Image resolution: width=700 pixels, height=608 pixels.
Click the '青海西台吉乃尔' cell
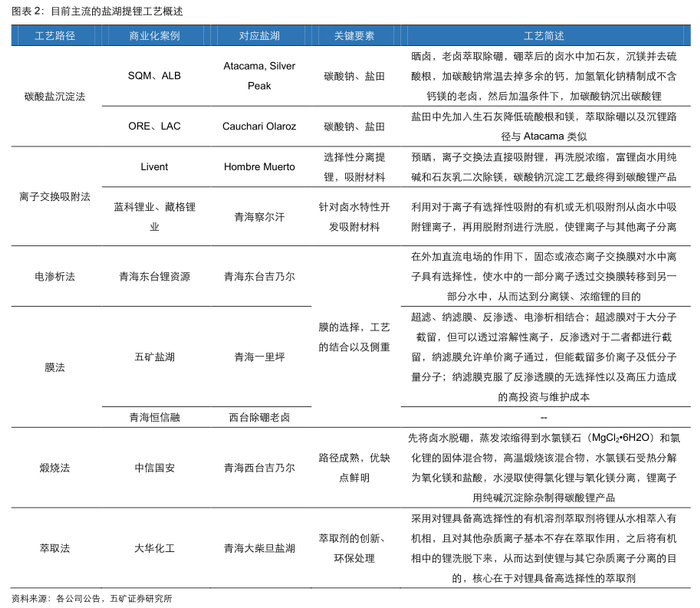click(x=259, y=468)
